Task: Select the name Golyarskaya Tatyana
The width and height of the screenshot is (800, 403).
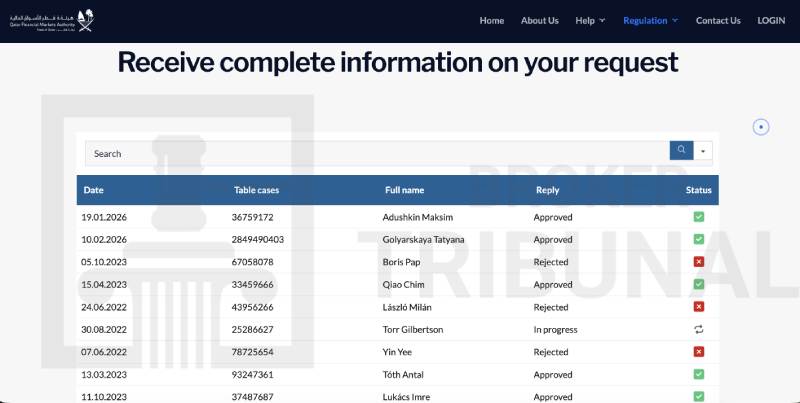Action: [x=423, y=240]
